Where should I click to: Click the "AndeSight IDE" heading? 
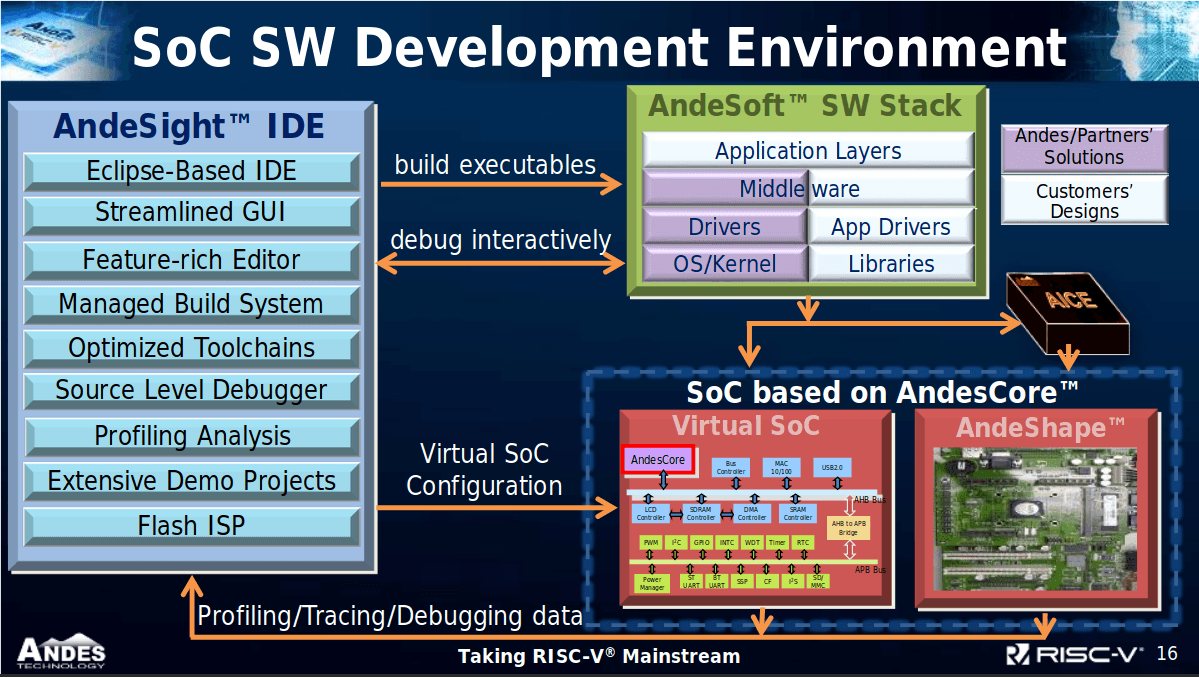click(190, 126)
